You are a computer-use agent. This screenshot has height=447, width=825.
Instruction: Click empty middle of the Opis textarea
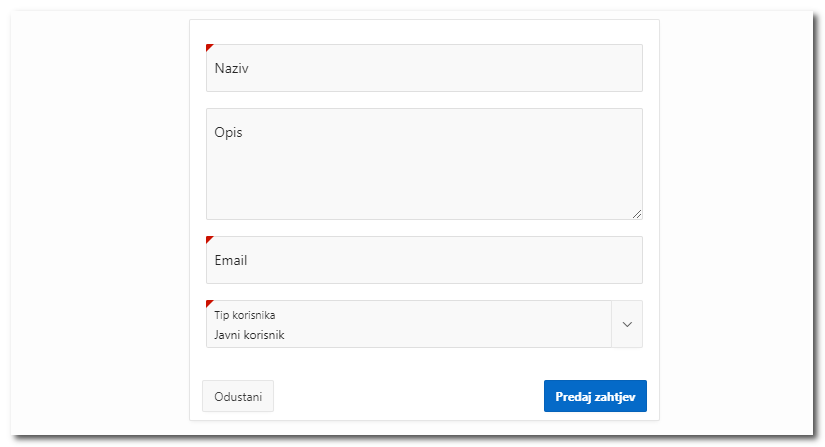424,174
